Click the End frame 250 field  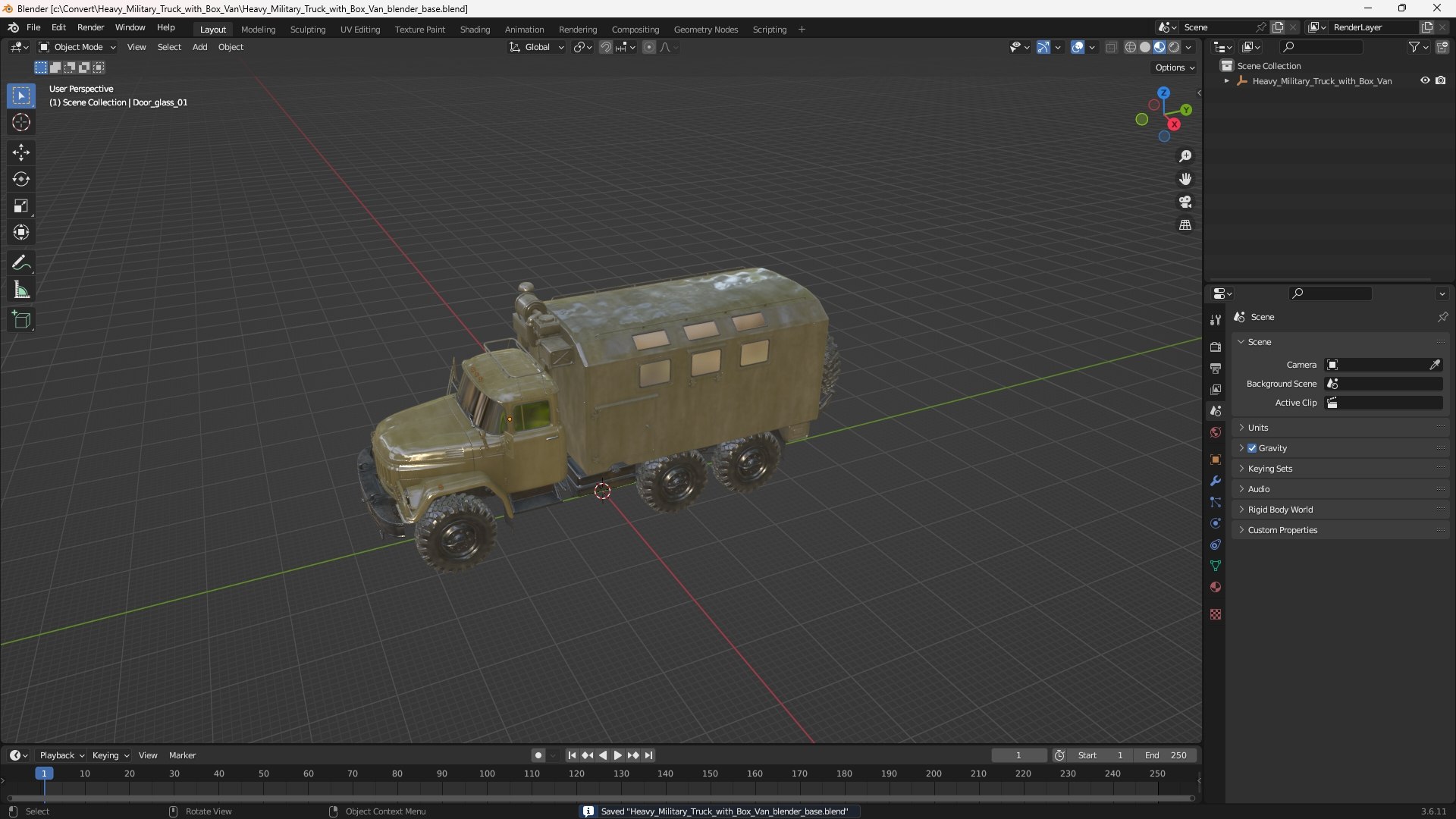coord(1166,755)
